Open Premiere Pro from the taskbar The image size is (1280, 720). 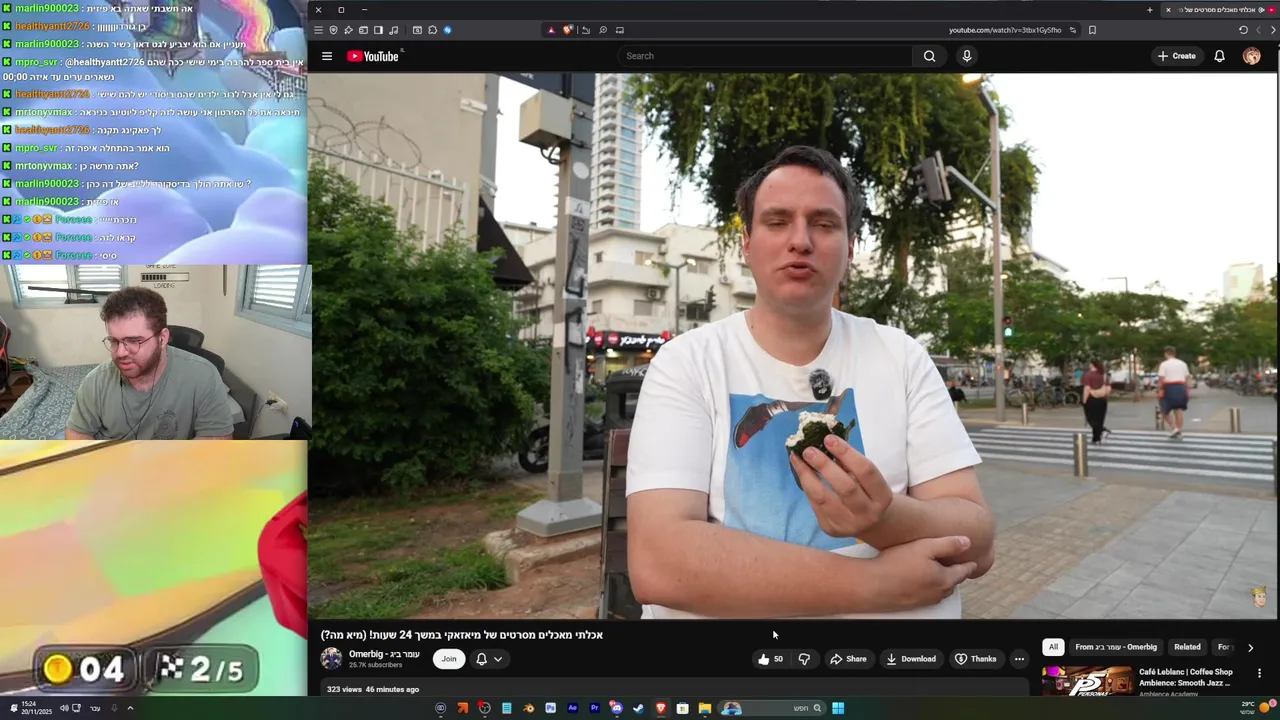click(x=594, y=708)
